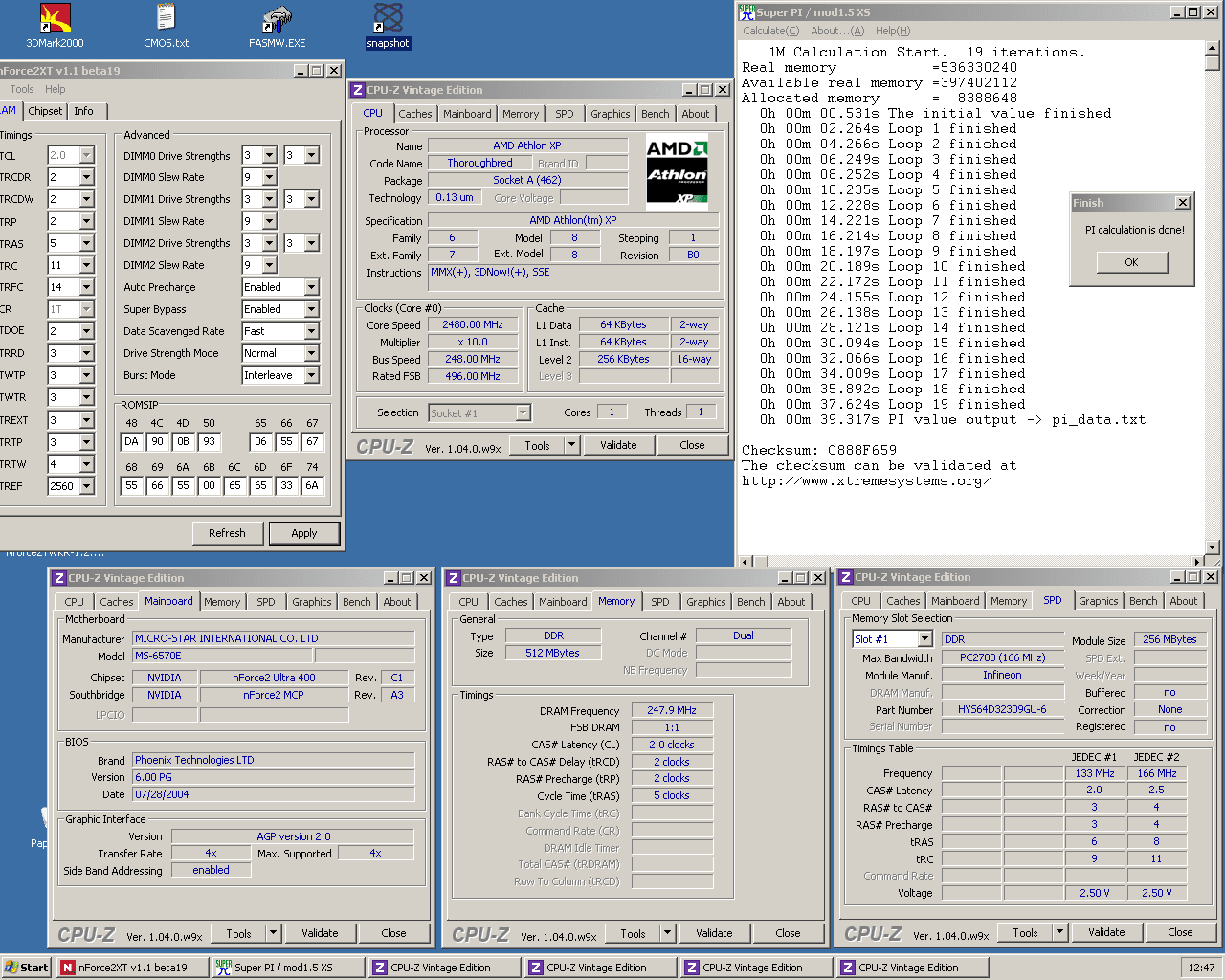Screen dimensions: 1225x980
Task: Expand the Tools dropdown arrow in CPU-Z SPD window
Action: click(1059, 932)
